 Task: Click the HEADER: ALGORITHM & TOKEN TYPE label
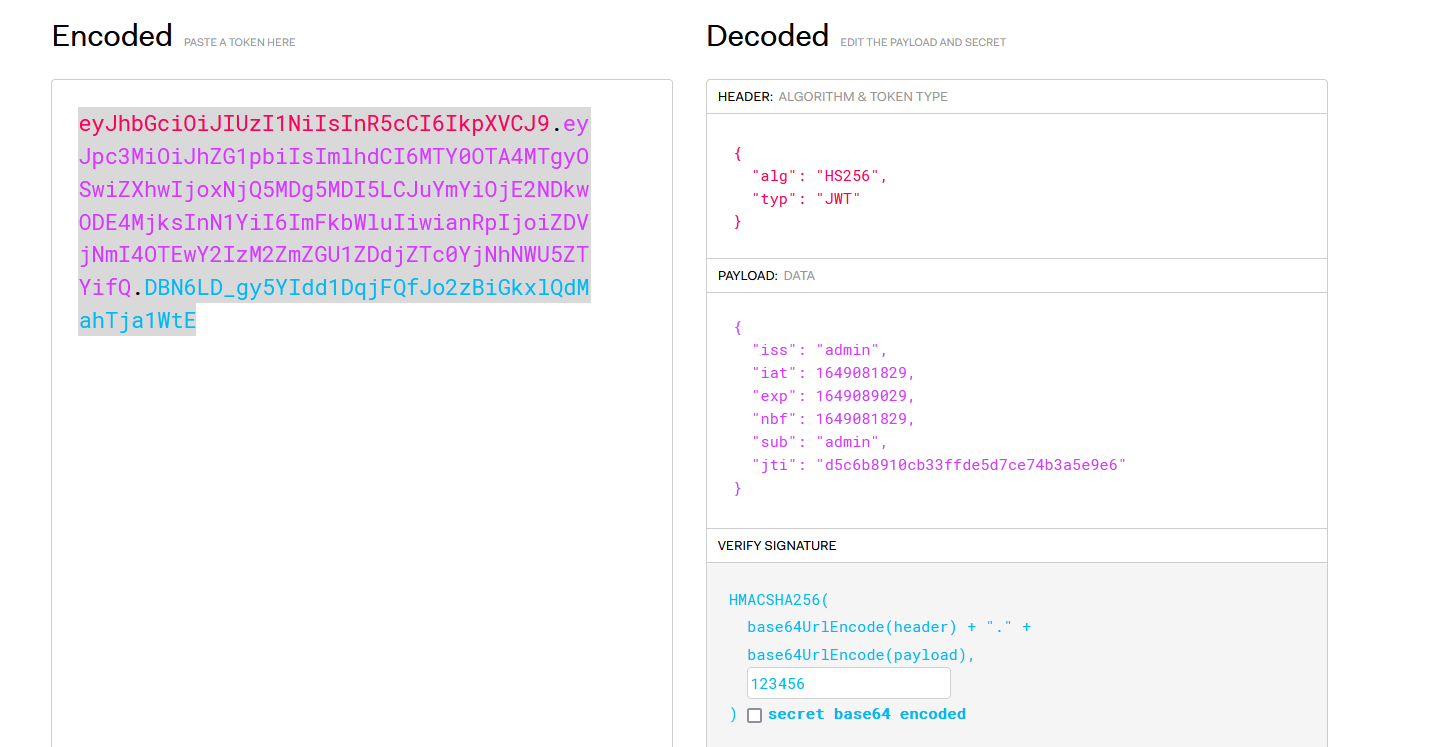832,97
